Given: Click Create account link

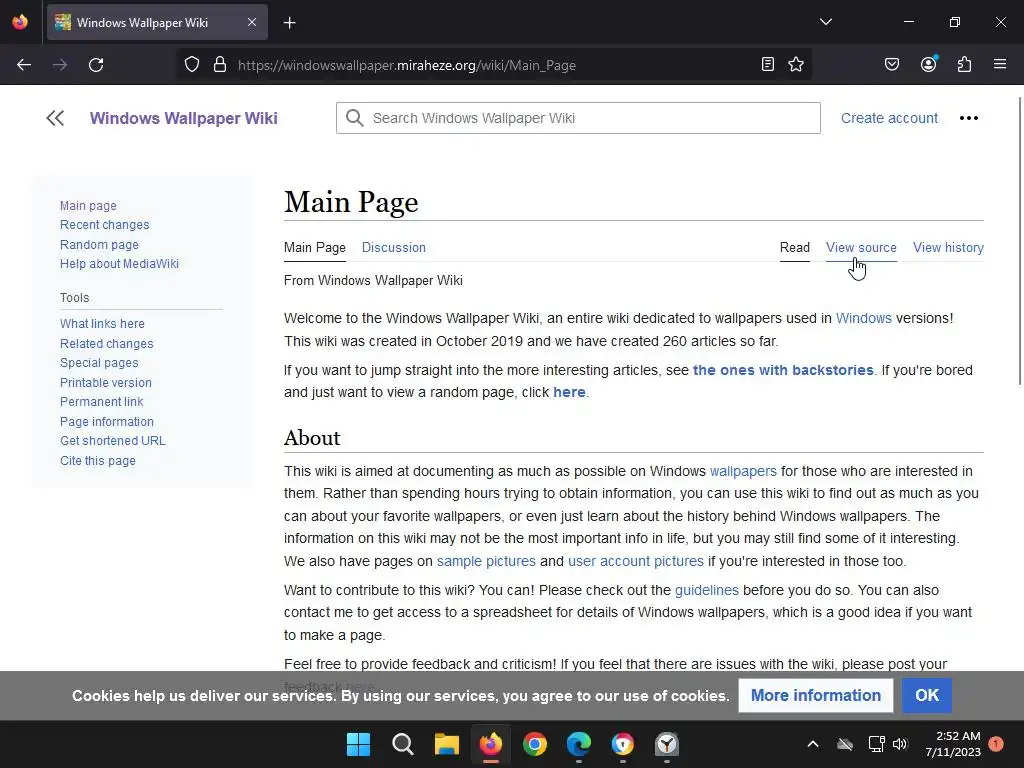Looking at the screenshot, I should click(889, 118).
